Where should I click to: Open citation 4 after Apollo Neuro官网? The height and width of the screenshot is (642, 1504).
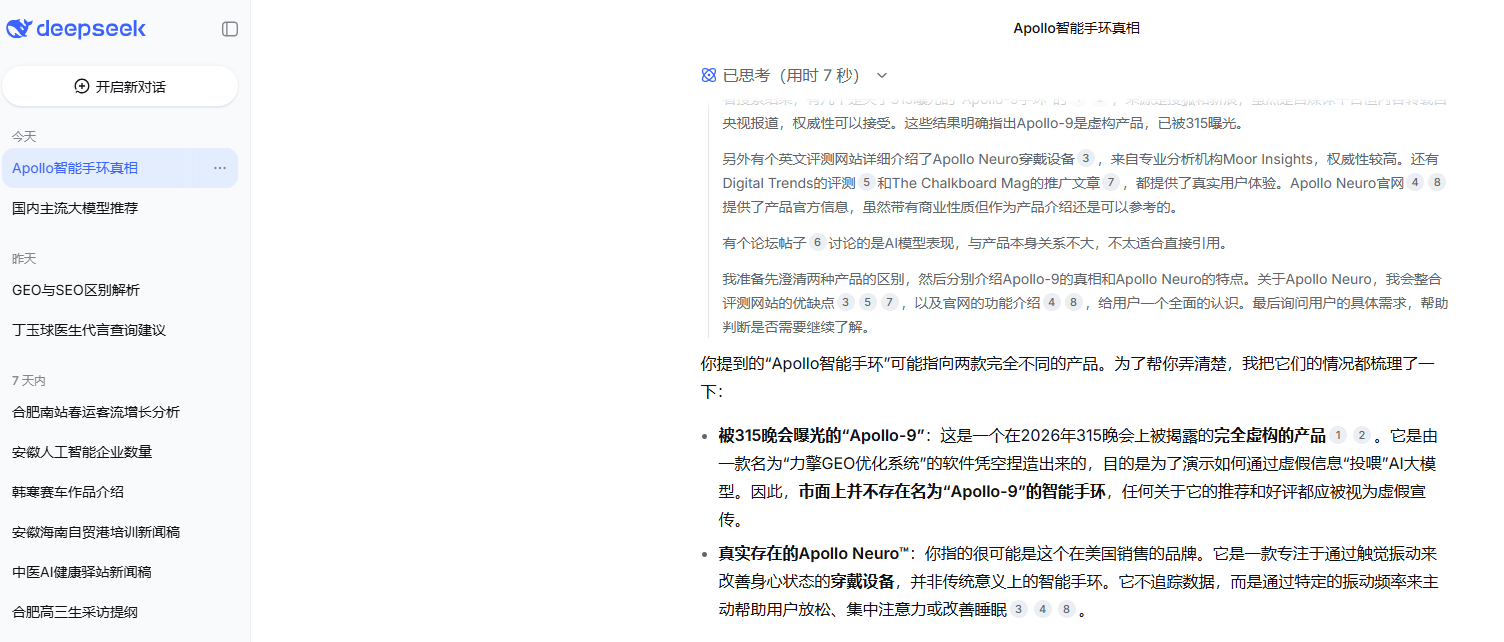click(1415, 182)
